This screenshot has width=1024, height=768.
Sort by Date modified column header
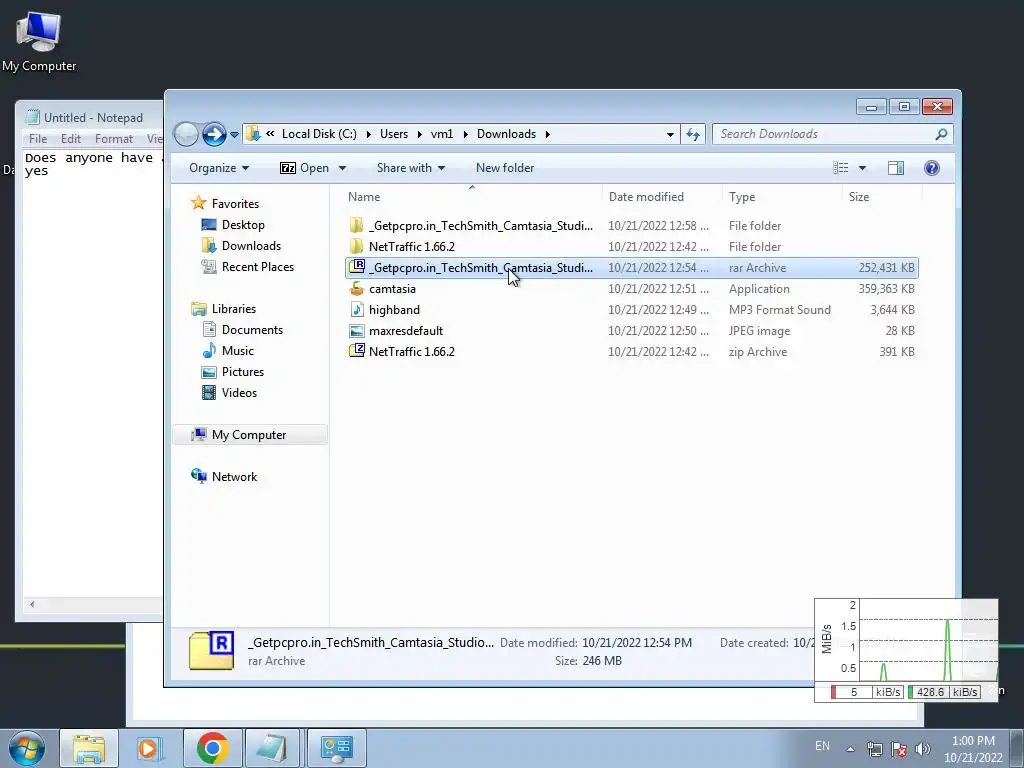(x=662, y=197)
